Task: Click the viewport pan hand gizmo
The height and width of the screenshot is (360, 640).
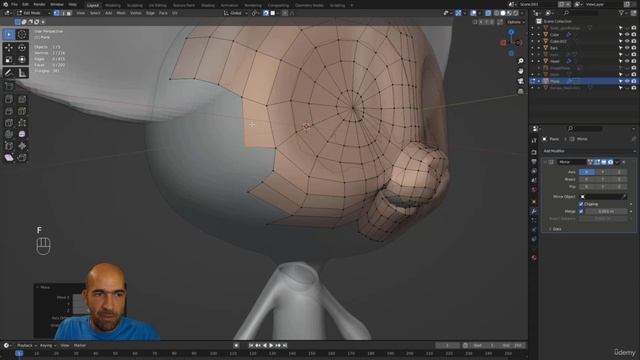Action: click(x=521, y=71)
